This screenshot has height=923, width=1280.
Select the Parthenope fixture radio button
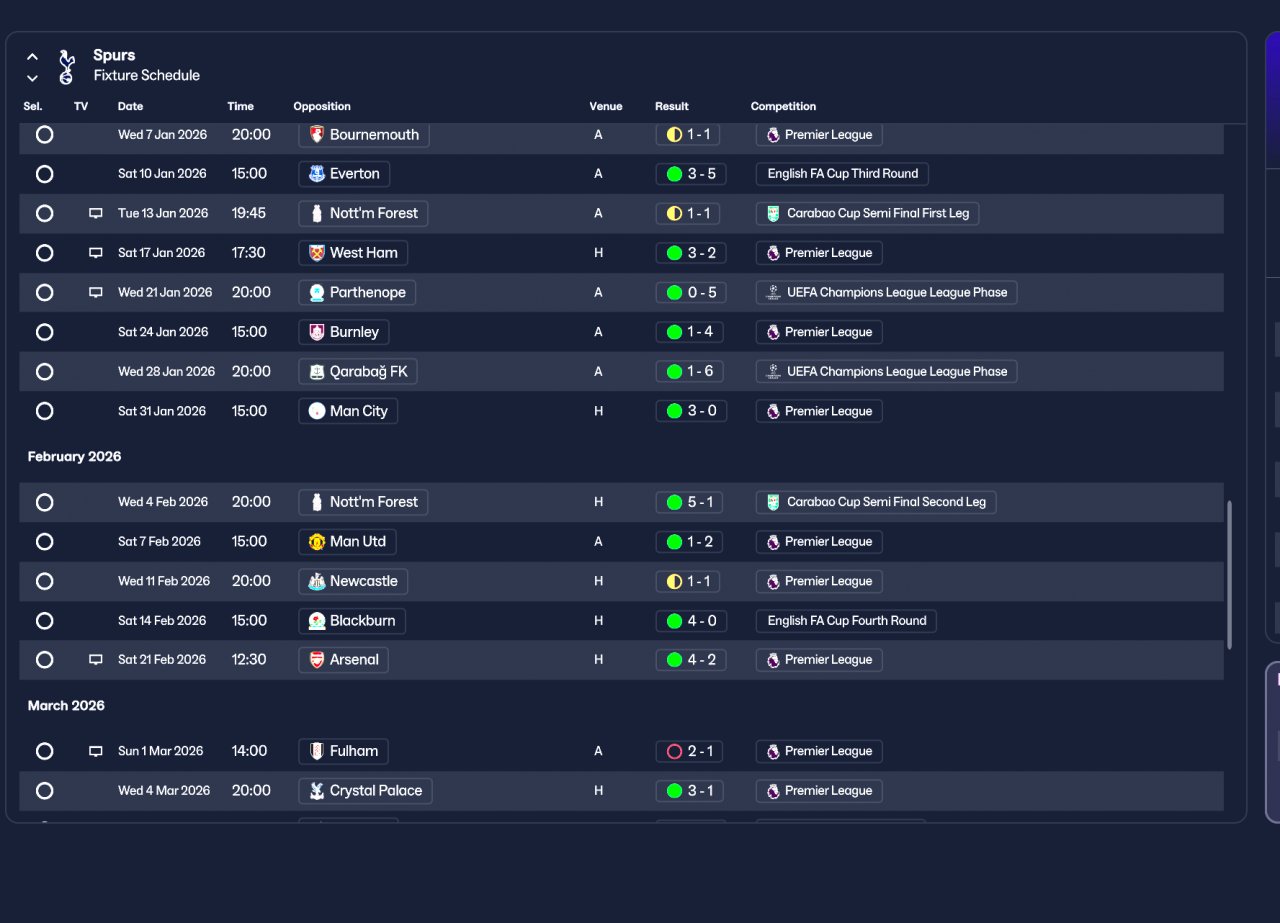pos(44,293)
